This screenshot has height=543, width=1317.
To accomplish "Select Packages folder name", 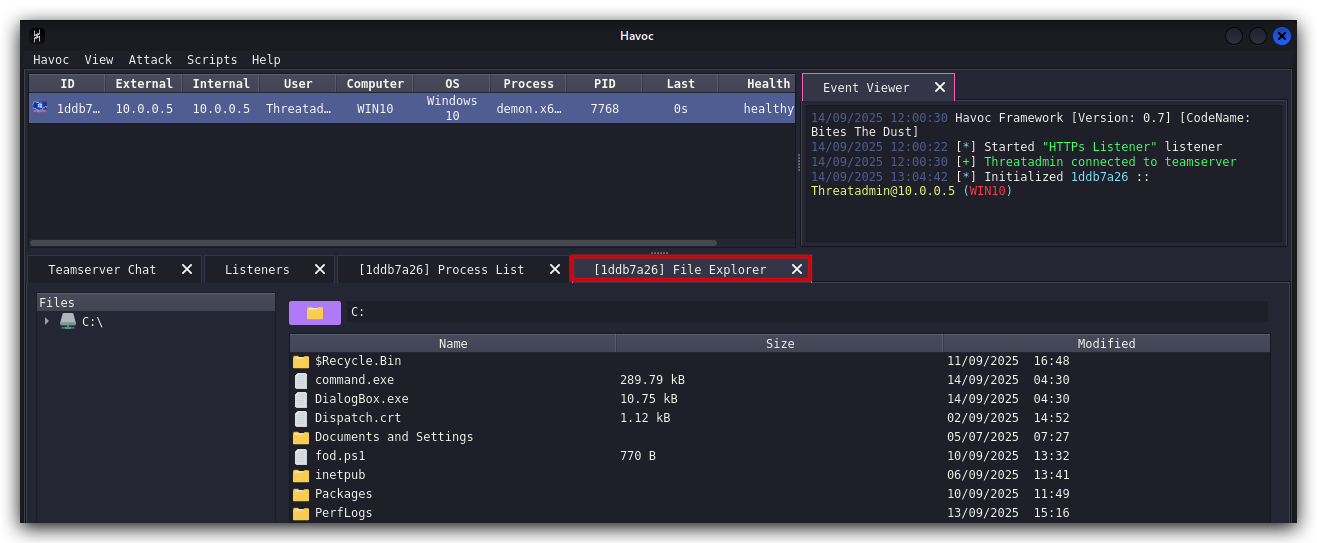I will coord(343,494).
